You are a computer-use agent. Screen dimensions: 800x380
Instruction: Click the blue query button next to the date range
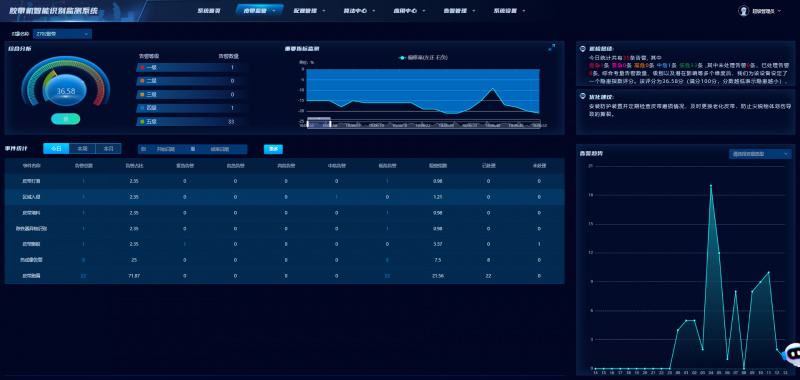273,149
